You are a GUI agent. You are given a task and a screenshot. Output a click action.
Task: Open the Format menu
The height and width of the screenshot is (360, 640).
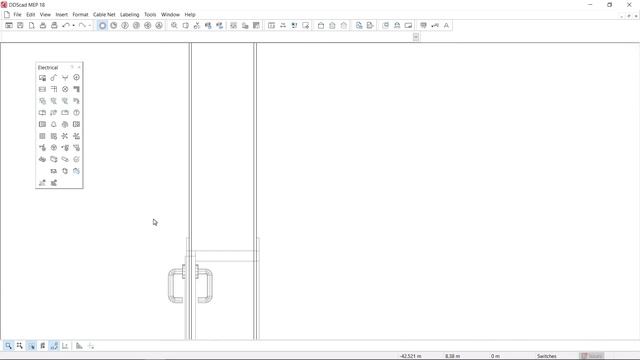tap(80, 15)
